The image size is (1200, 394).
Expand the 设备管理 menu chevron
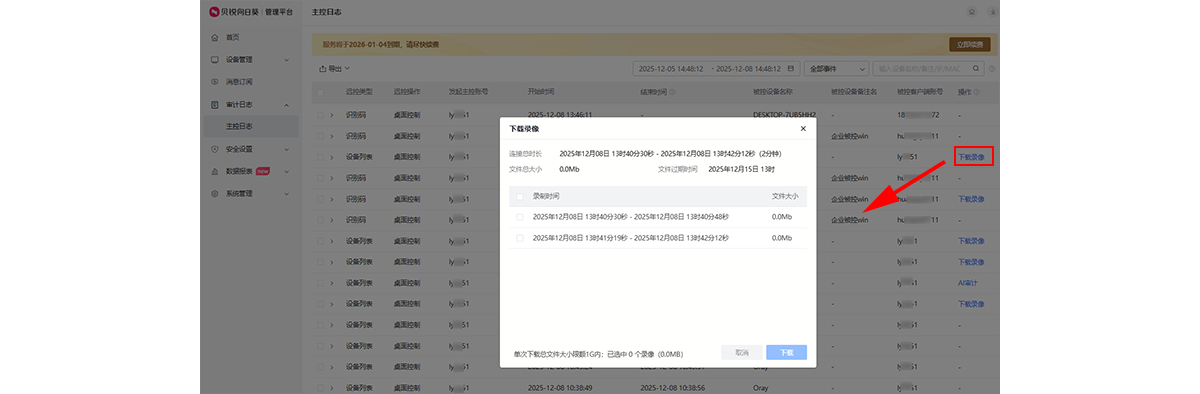tap(287, 59)
